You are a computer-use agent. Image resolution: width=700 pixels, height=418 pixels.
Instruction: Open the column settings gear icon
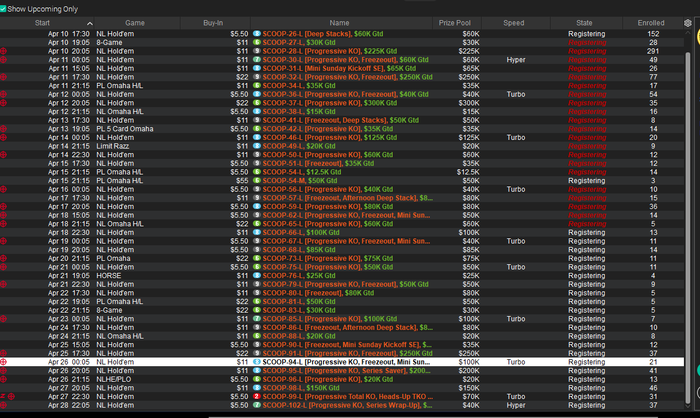coord(688,23)
